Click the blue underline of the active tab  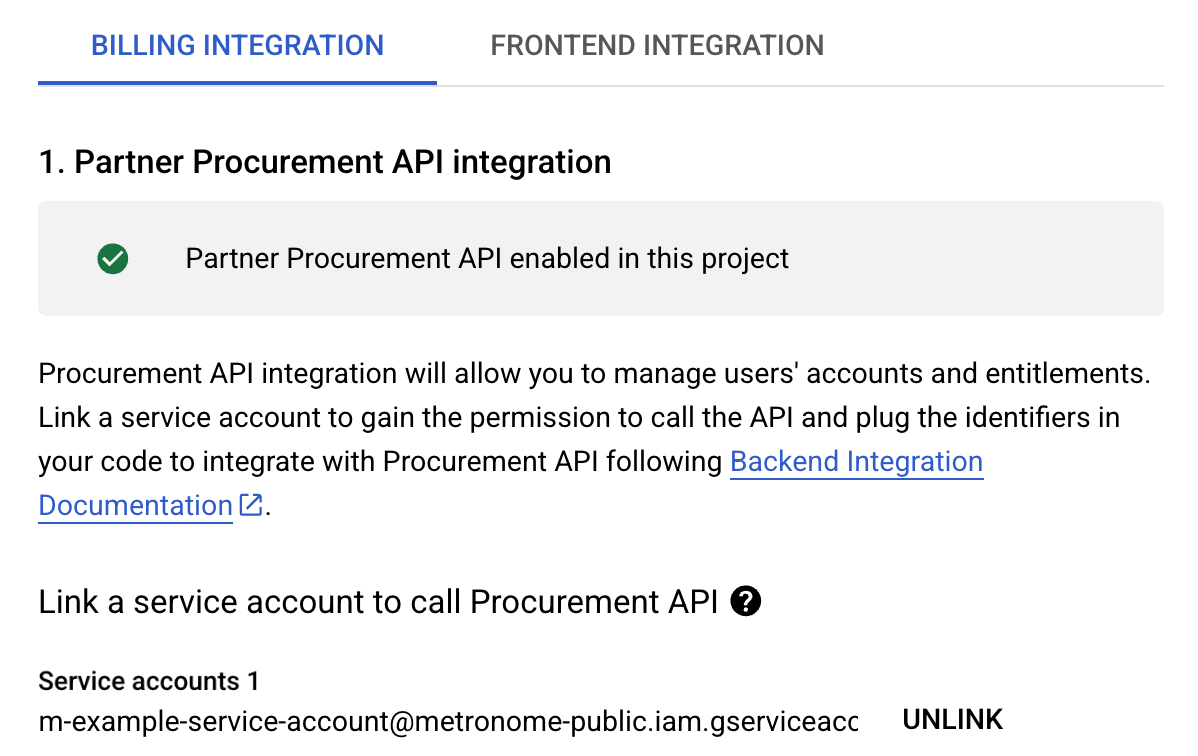pos(237,83)
